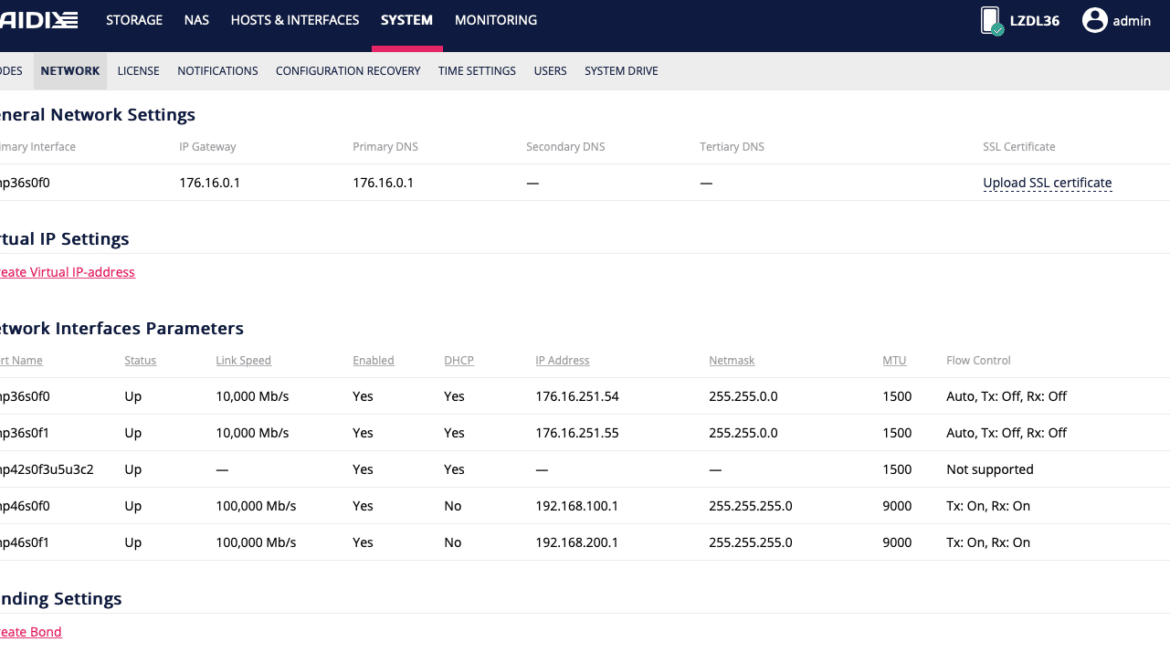Switch to the NETWORK tab
Image resolution: width=1170 pixels, height=663 pixels.
tap(70, 71)
